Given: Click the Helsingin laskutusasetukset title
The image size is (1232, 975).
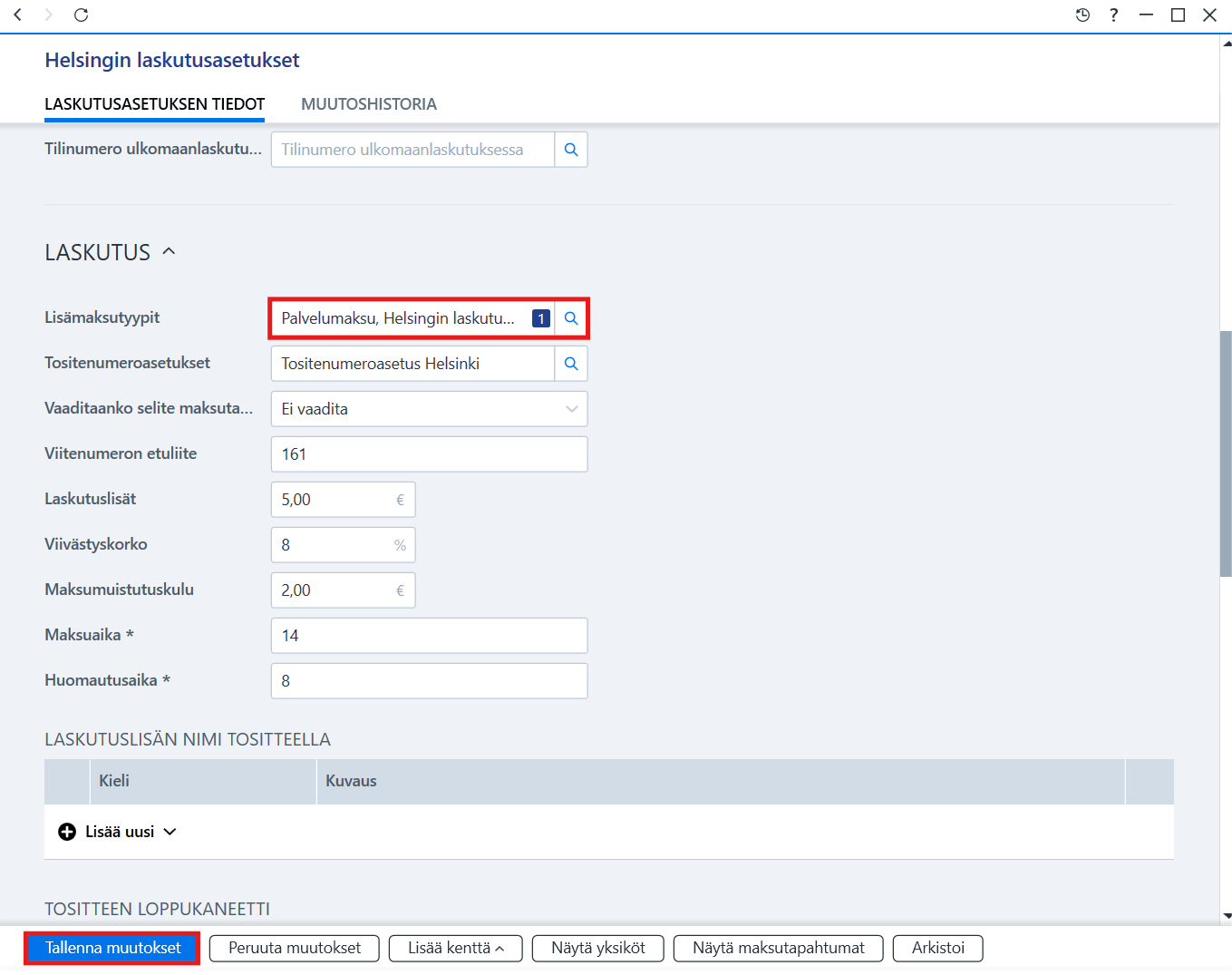Looking at the screenshot, I should click(172, 60).
